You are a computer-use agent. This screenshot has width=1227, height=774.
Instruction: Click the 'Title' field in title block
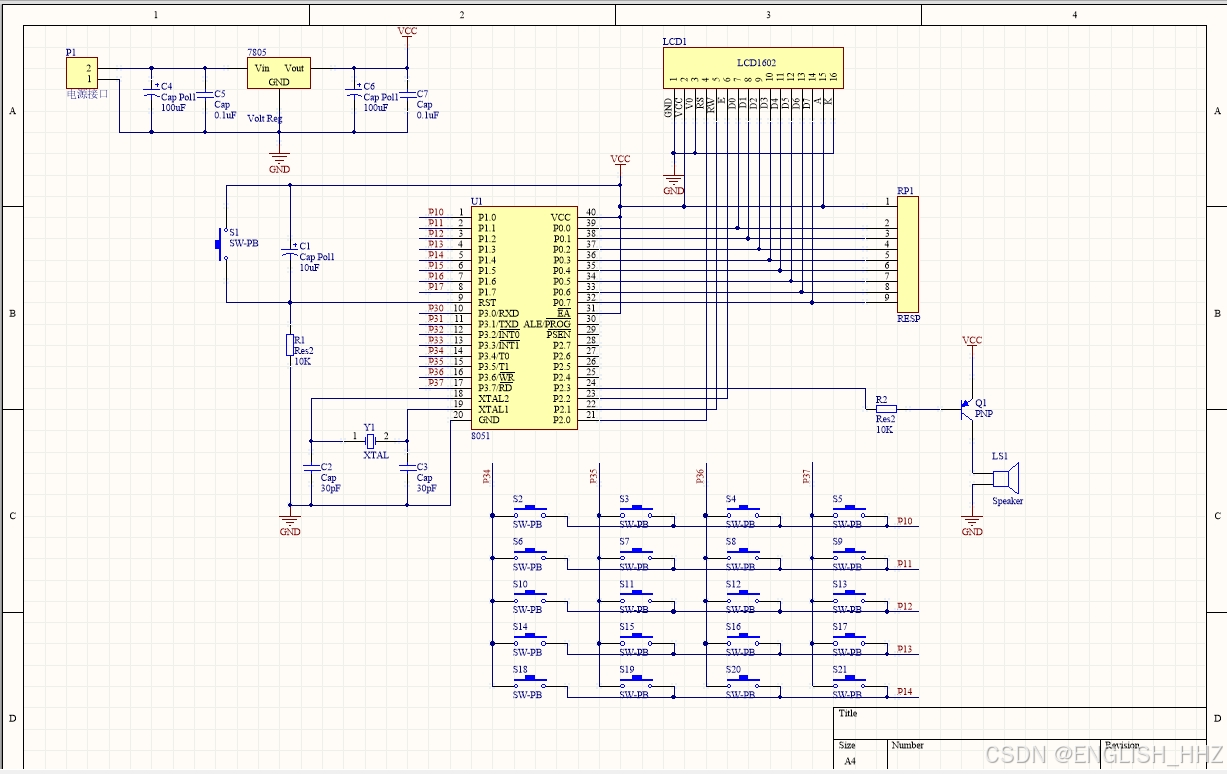click(848, 714)
